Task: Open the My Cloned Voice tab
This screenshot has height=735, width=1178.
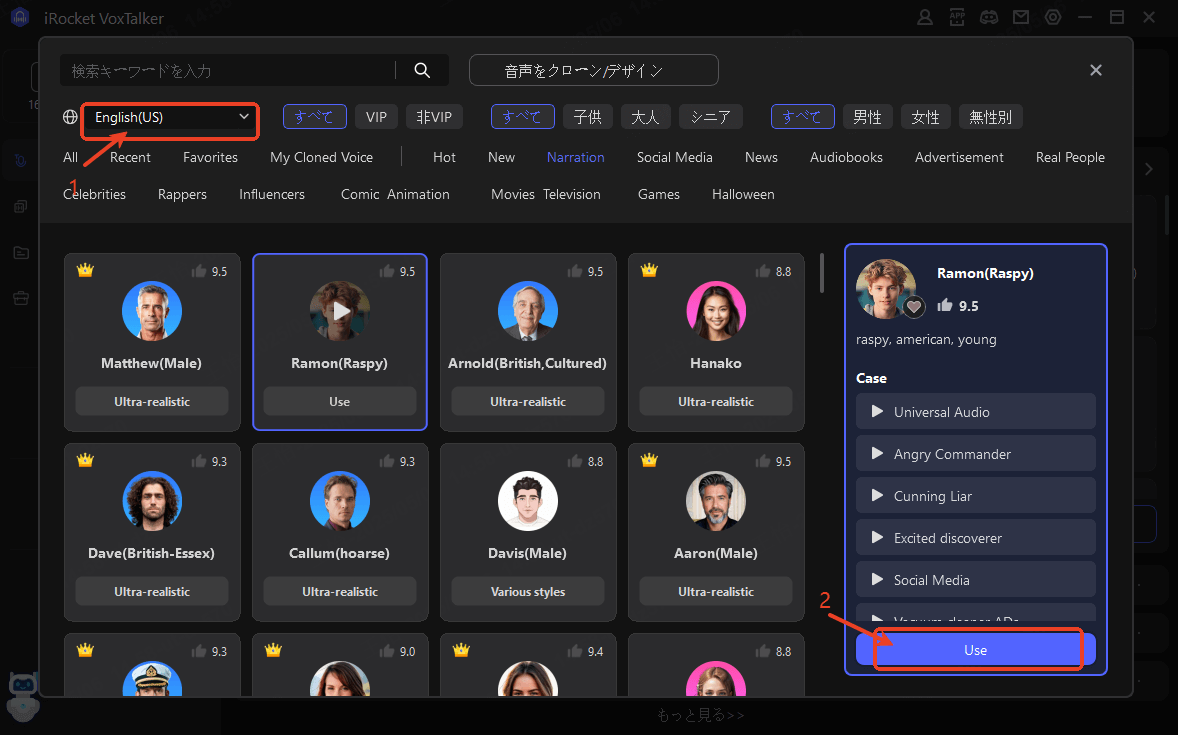Action: point(322,157)
